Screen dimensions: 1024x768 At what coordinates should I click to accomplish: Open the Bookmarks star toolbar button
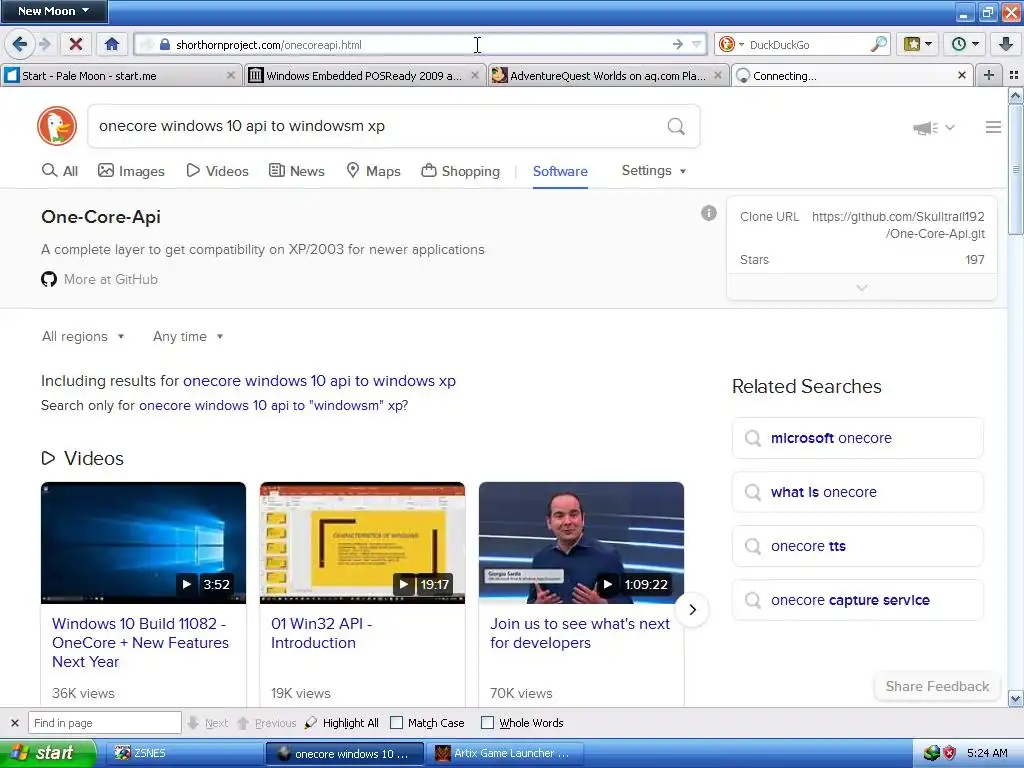click(x=918, y=44)
